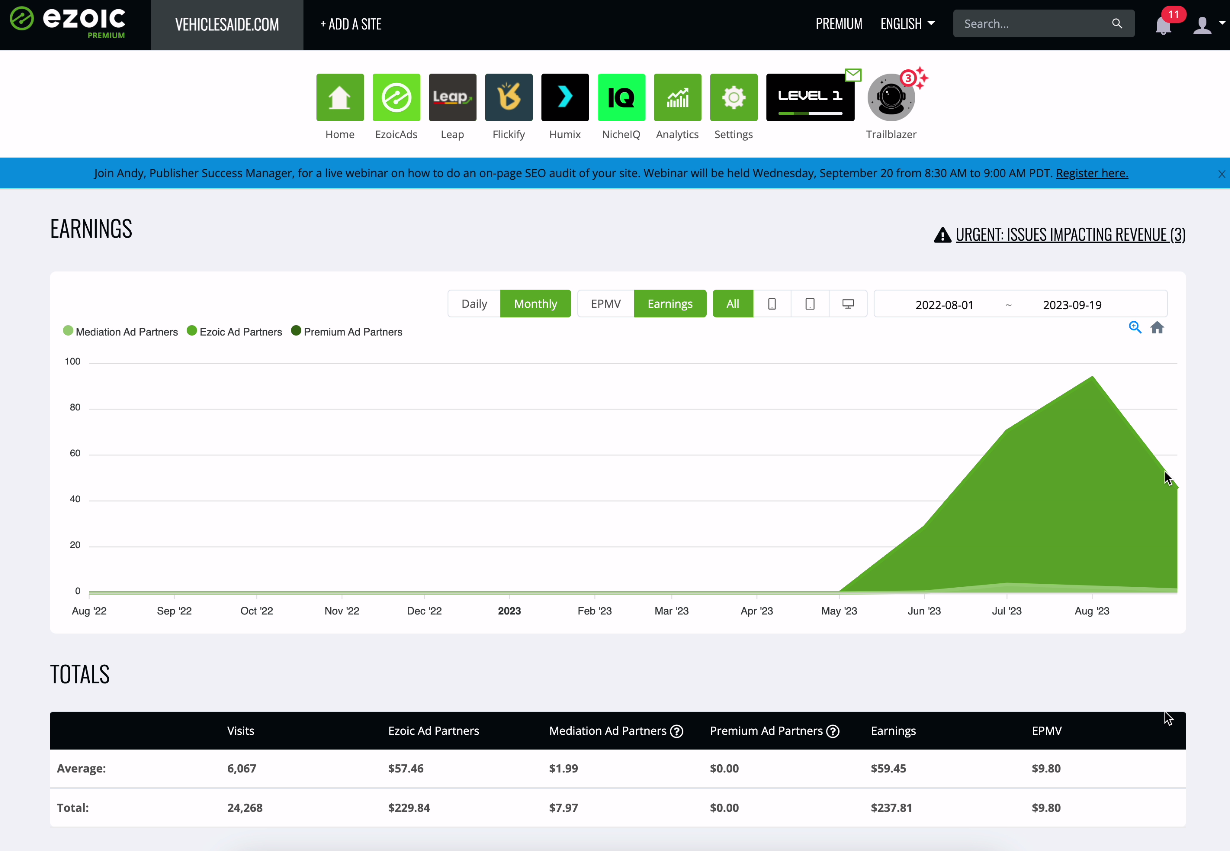Open the English language dropdown
Viewport: 1230px width, 854px height.
pyautogui.click(x=908, y=24)
